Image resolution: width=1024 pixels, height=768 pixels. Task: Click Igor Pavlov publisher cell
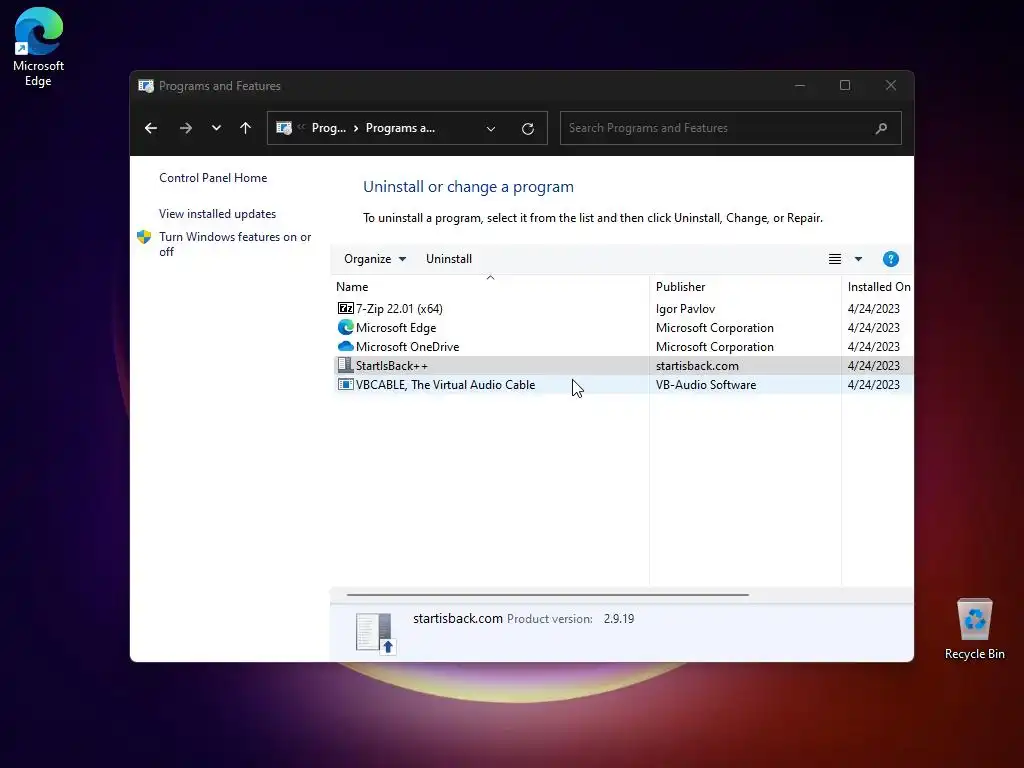[x=685, y=309]
